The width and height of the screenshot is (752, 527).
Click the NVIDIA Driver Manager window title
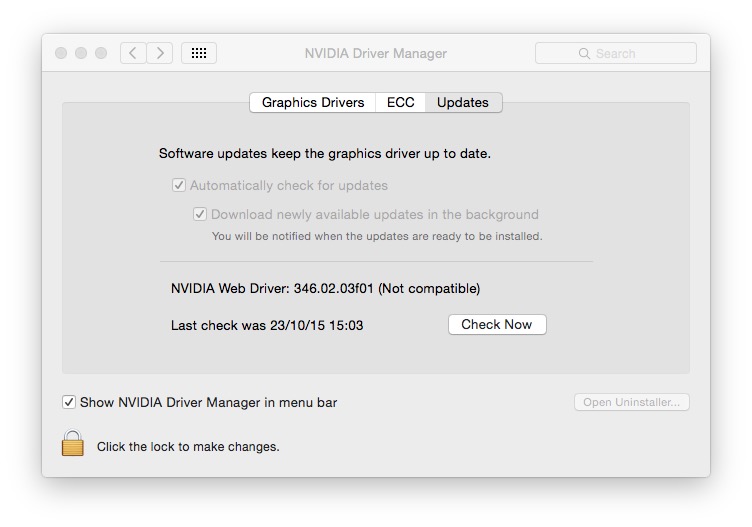376,53
